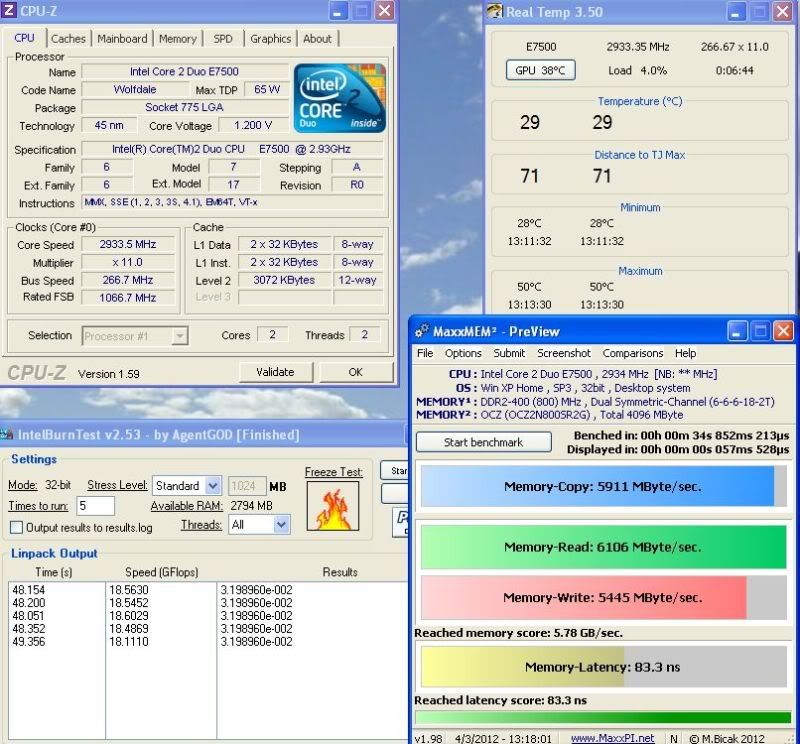The height and width of the screenshot is (744, 800).
Task: Click the Memory-Write 5445 MByte/sec bar
Action: tap(604, 598)
